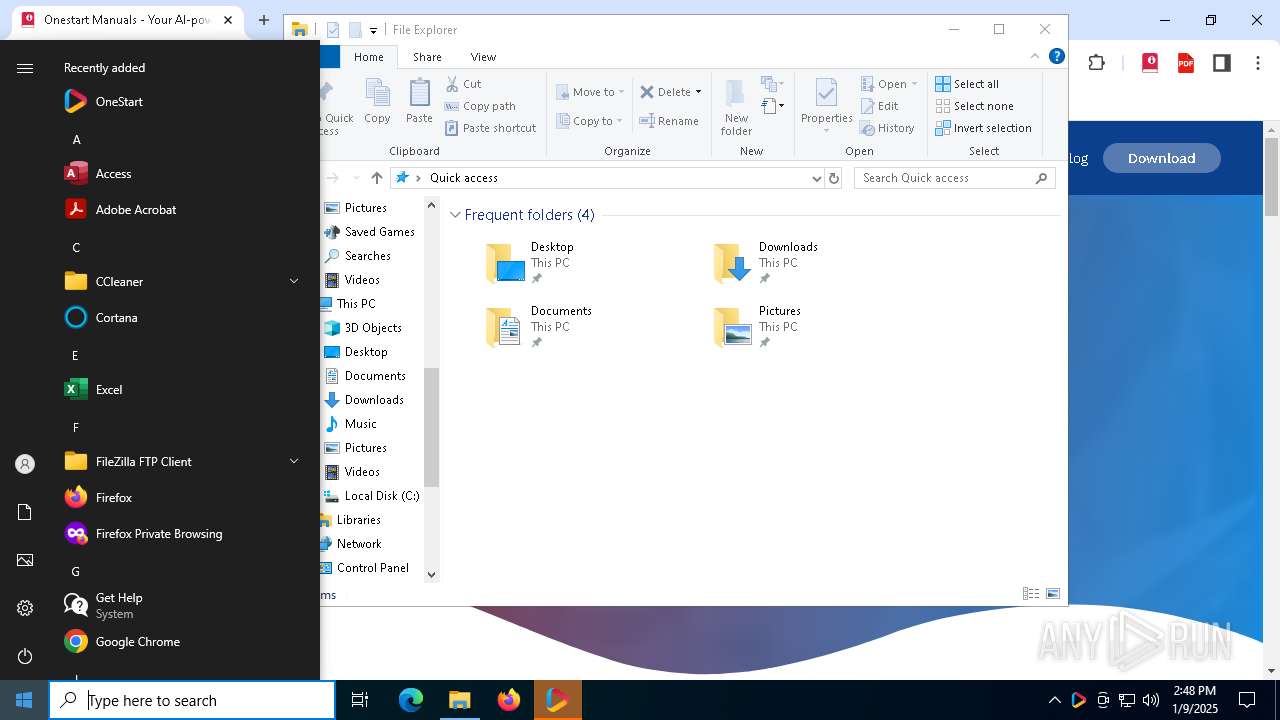
Task: Switch to large thumbnails view in status bar
Action: click(x=1053, y=594)
